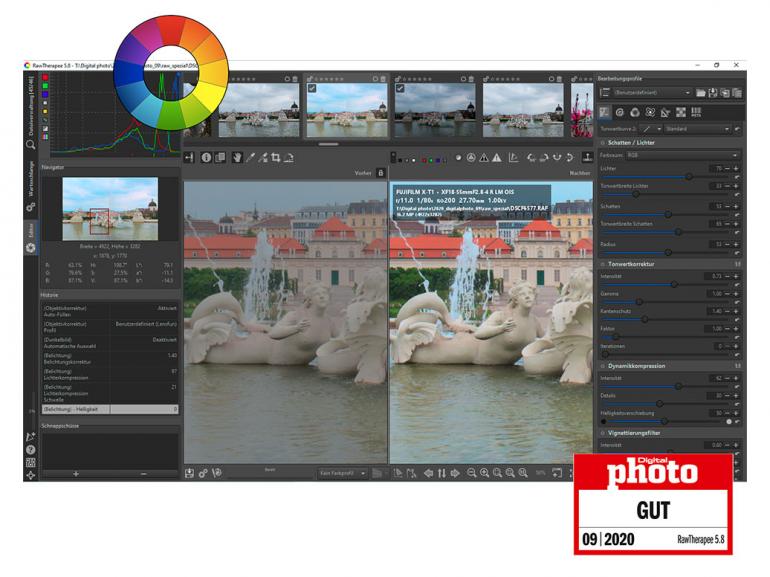
Task: Increase the Lichter value with plus
Action: pos(736,168)
